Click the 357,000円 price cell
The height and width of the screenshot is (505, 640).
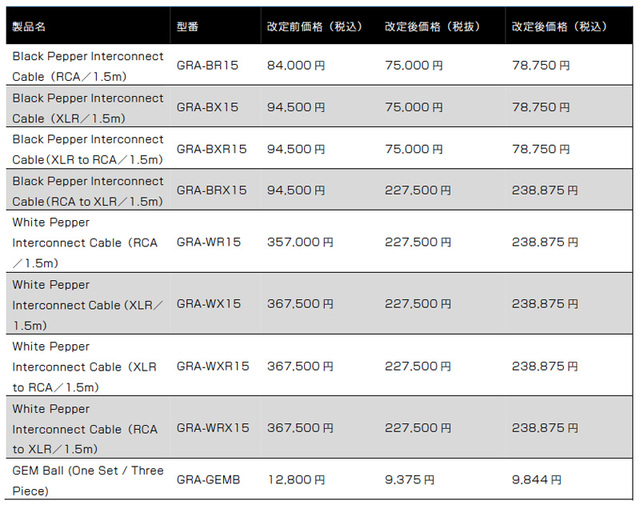pyautogui.click(x=300, y=242)
